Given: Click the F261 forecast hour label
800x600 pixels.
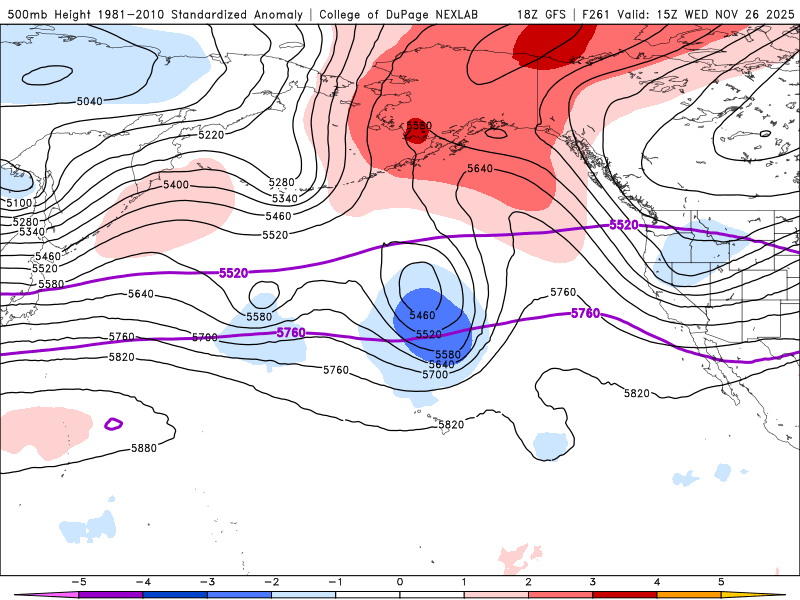Looking at the screenshot, I should 596,14.
